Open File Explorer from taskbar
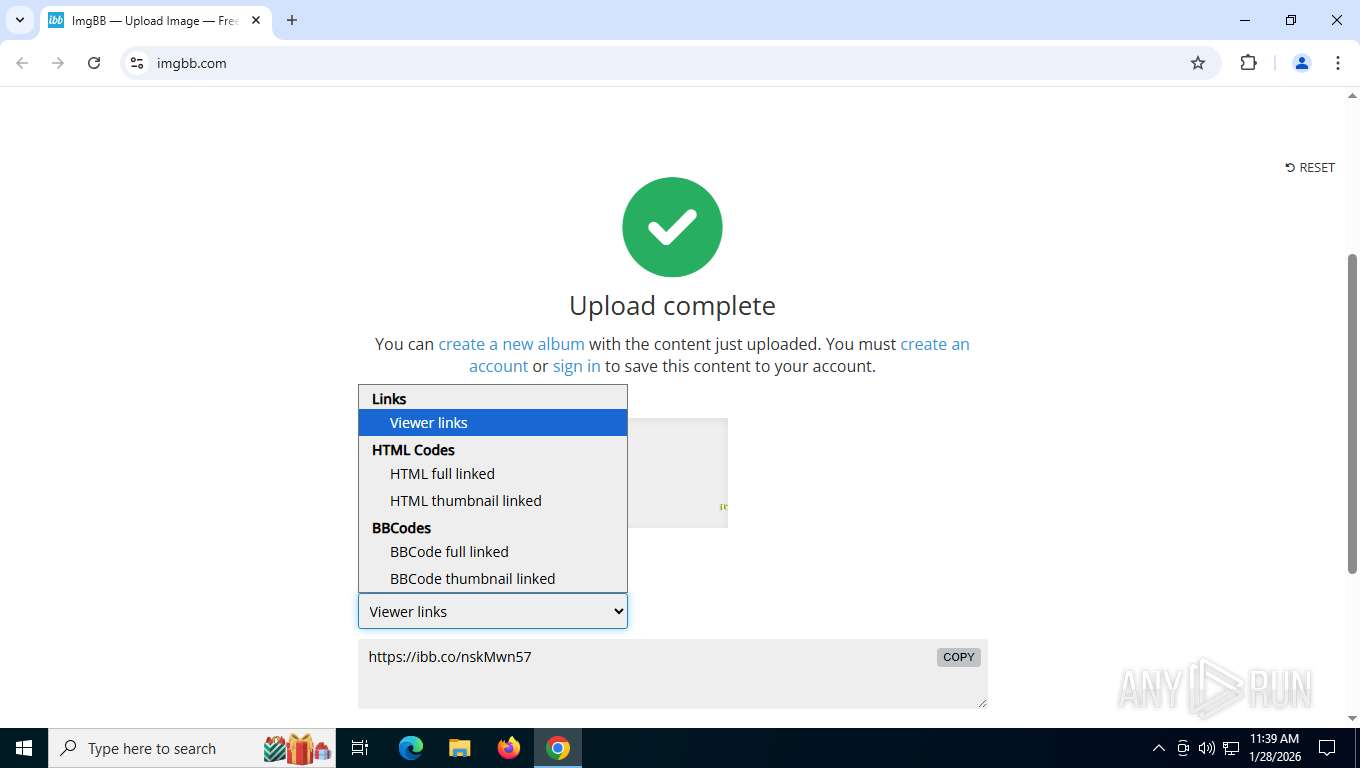This screenshot has width=1360, height=768. pos(460,748)
